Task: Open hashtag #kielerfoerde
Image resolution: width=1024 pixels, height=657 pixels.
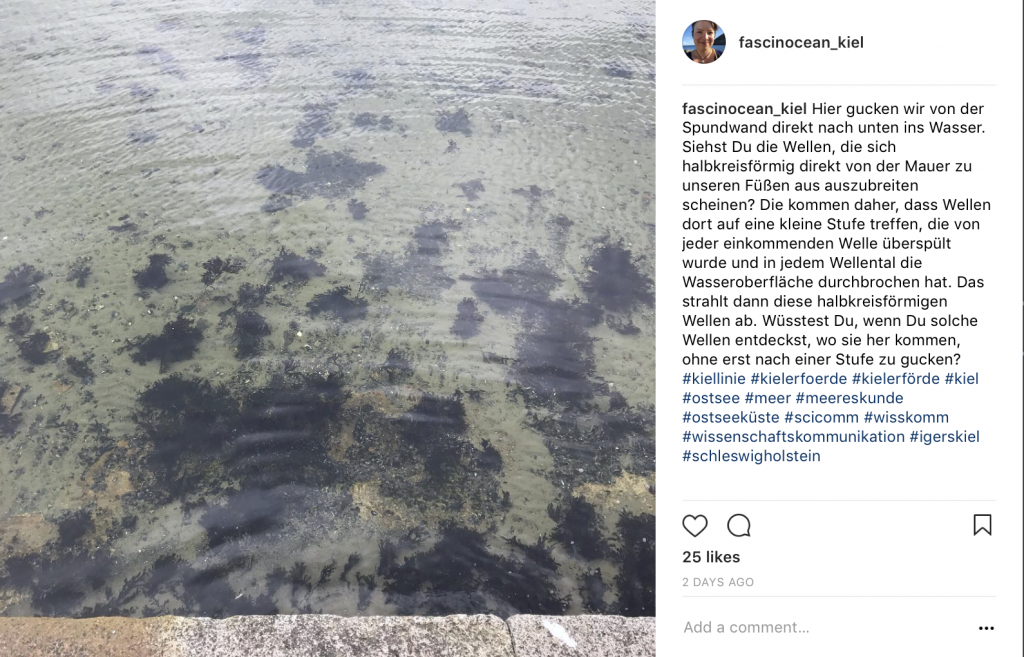Action: coord(799,379)
